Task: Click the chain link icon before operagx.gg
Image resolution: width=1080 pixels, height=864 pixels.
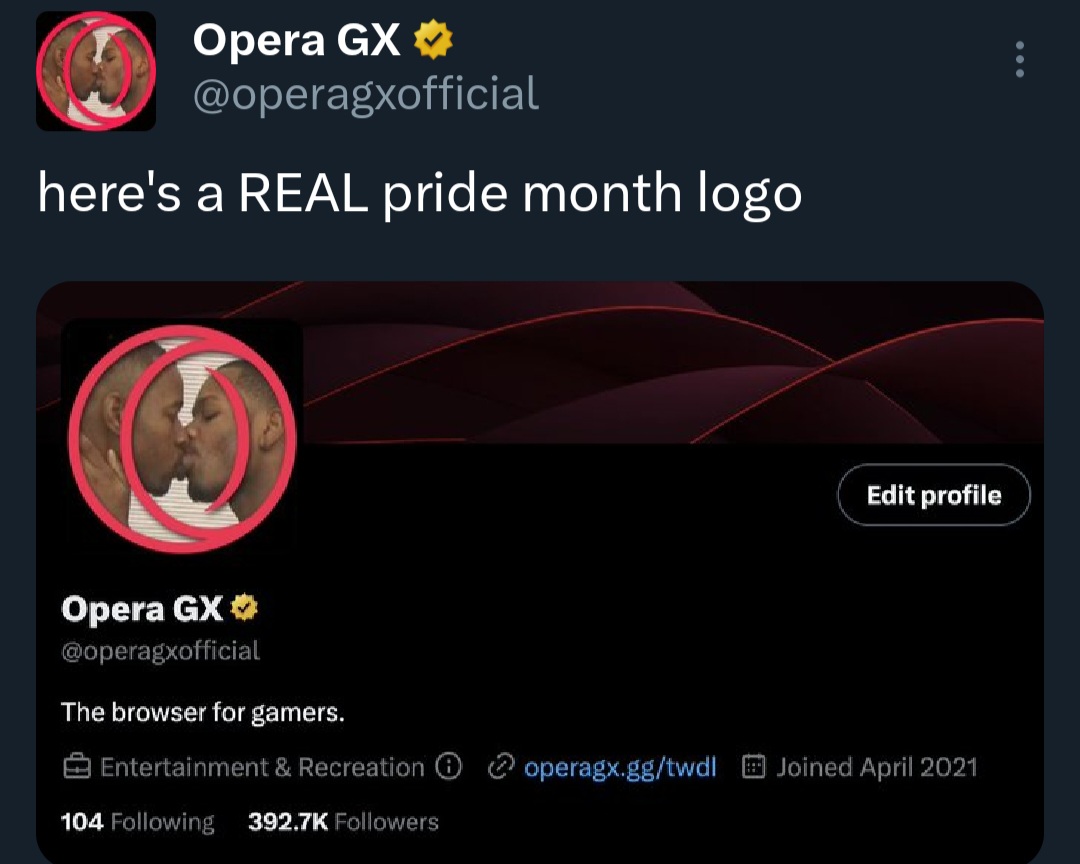Action: click(x=499, y=768)
